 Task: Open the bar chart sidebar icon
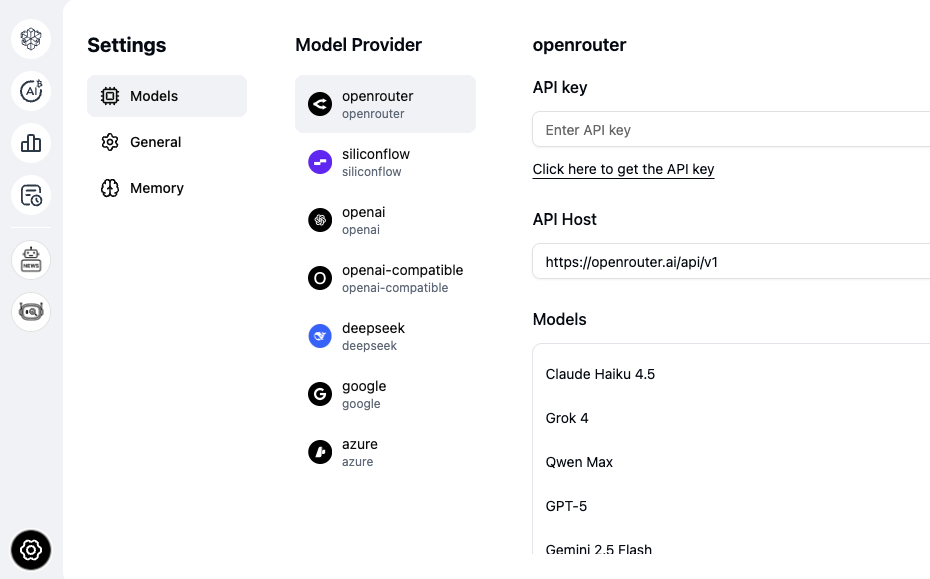point(31,143)
